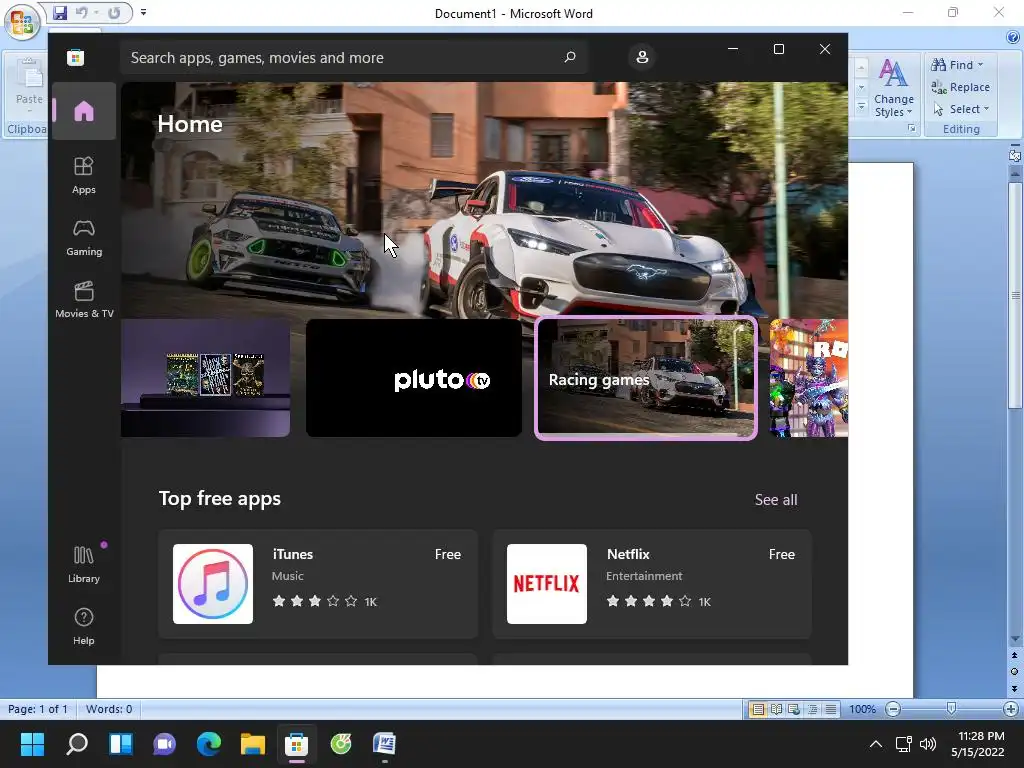1024x768 pixels.
Task: Click Undo in Word Quick Access Toolbar
Action: click(x=81, y=12)
